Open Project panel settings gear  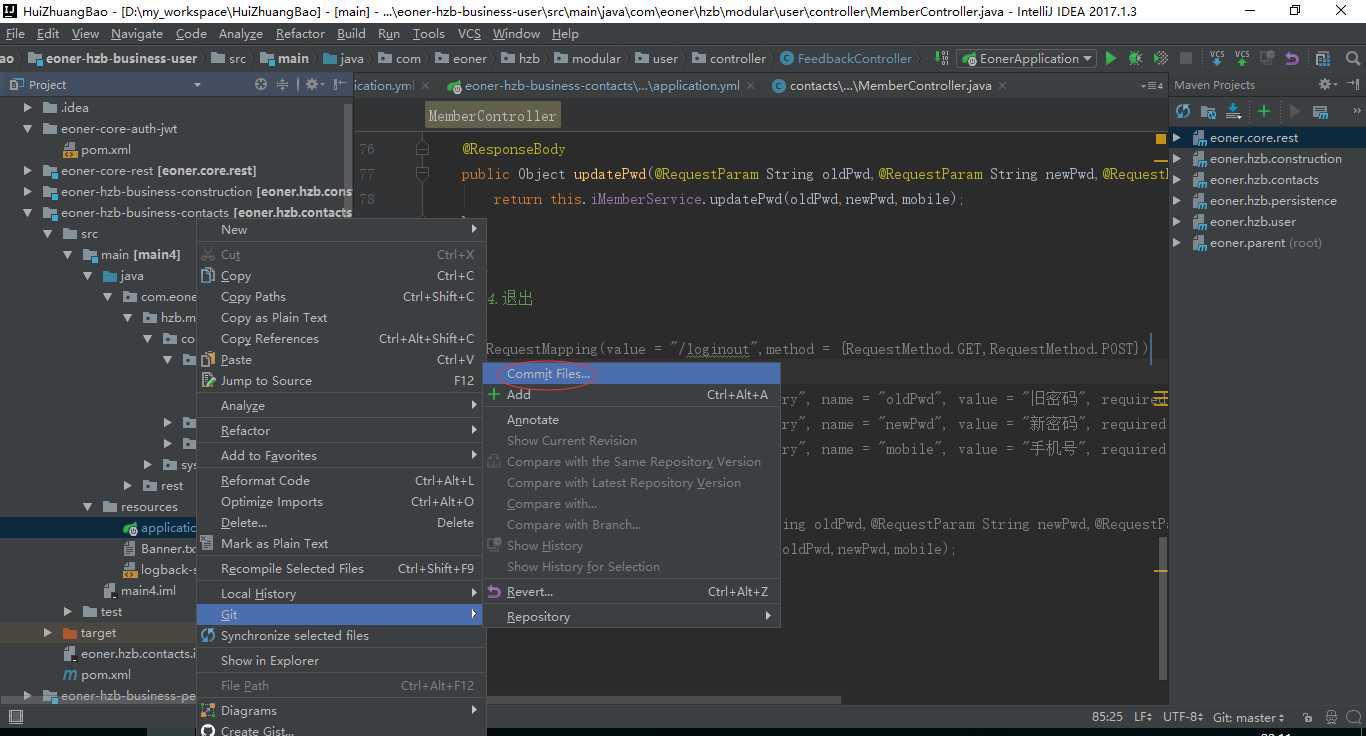[x=313, y=85]
